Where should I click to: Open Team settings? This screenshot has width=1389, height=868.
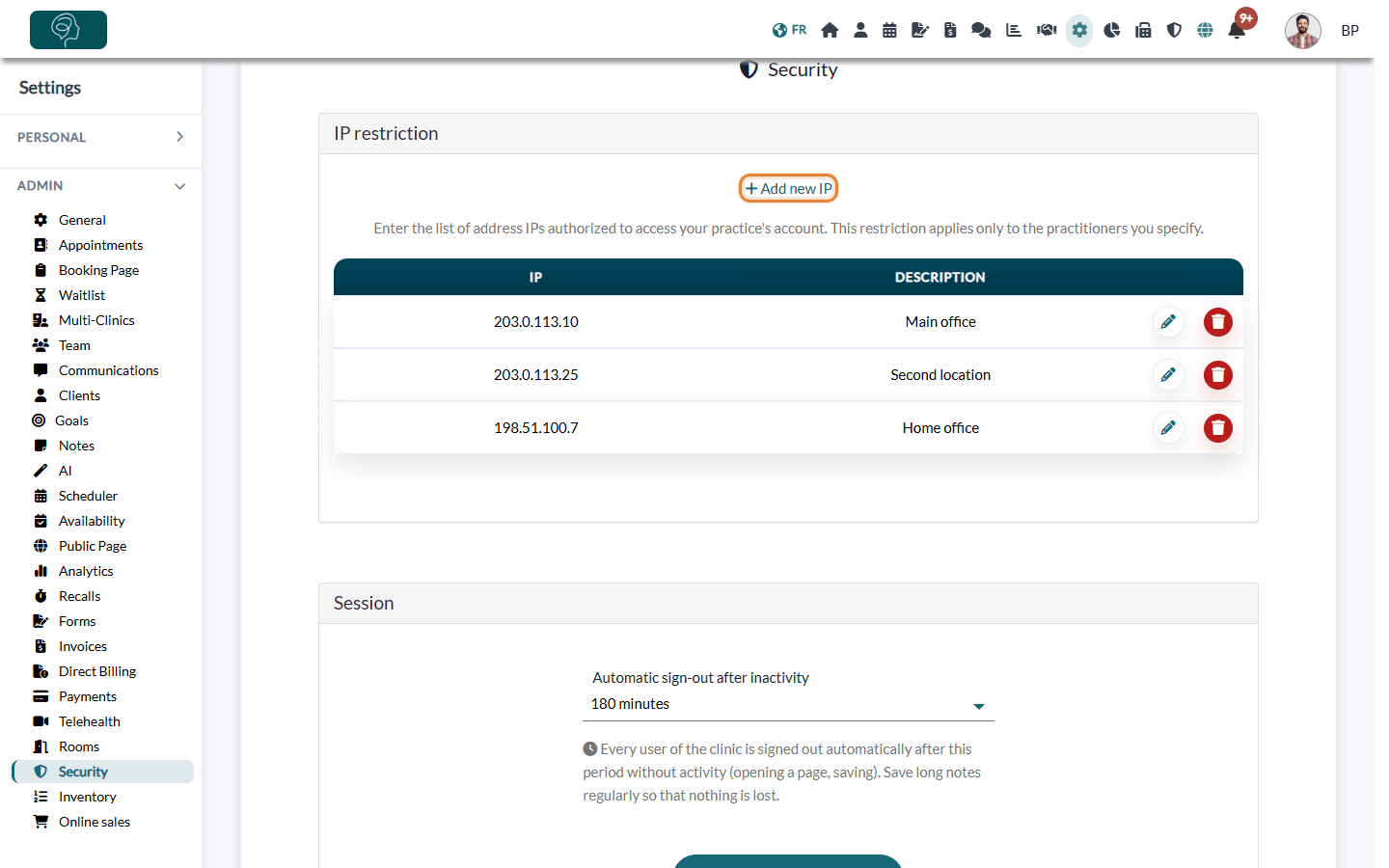click(74, 345)
